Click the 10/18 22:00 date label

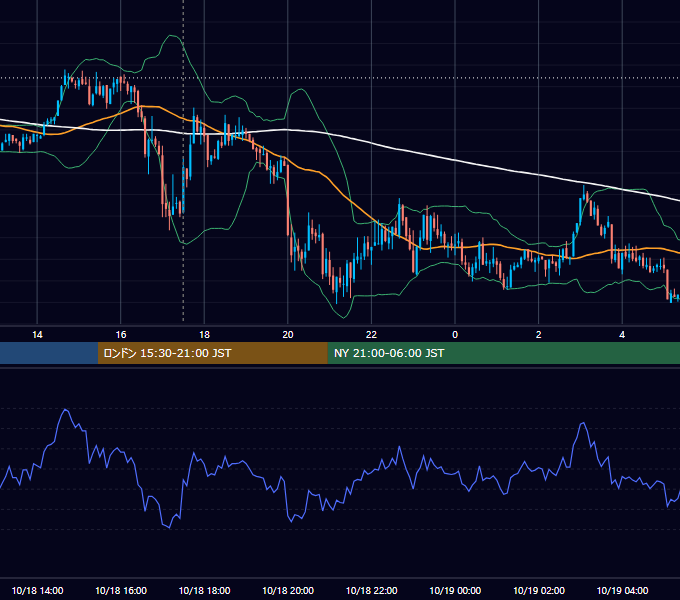click(x=371, y=590)
